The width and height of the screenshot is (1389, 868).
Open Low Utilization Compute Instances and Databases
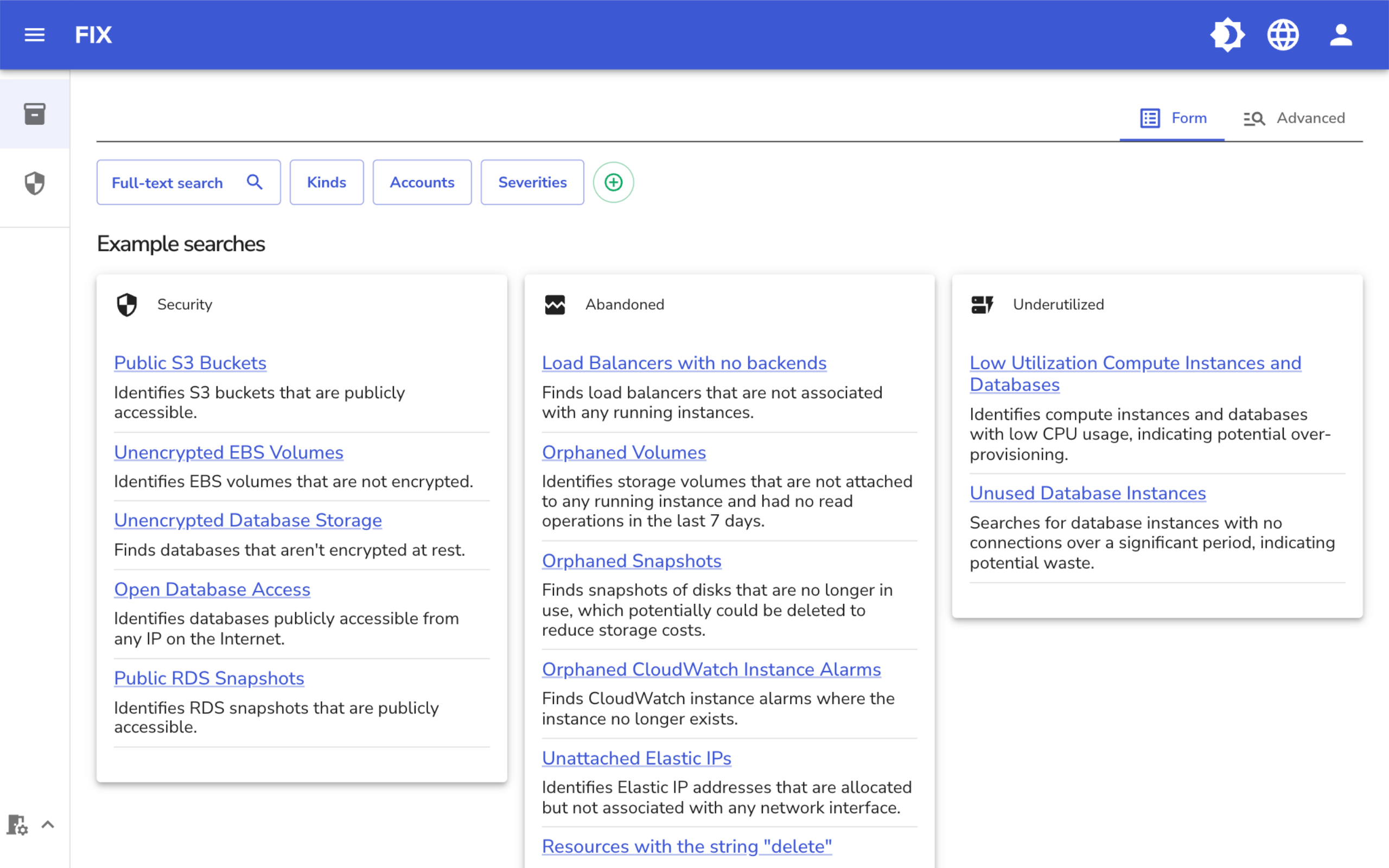(x=1135, y=374)
